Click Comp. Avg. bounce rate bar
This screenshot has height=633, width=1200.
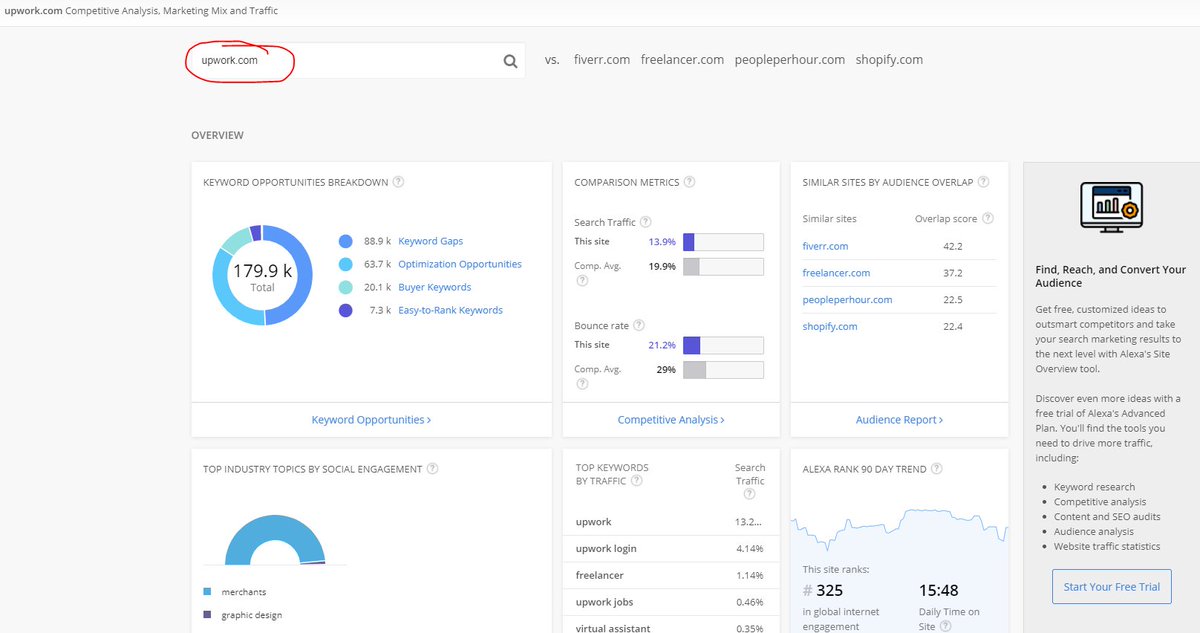tap(723, 370)
